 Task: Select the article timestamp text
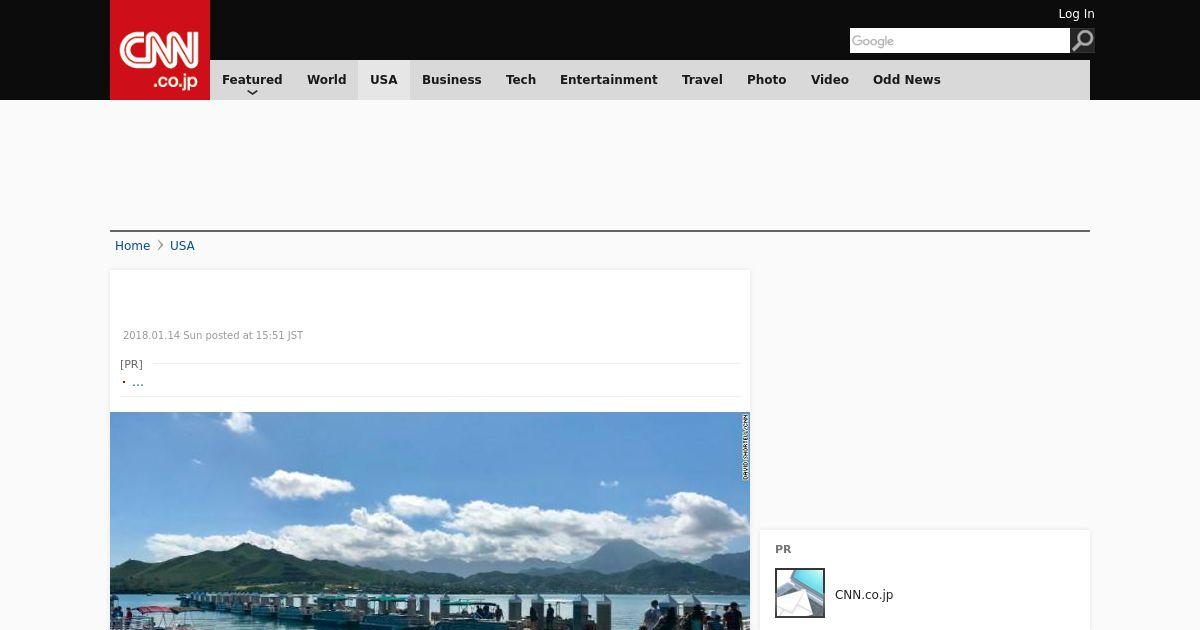click(213, 336)
